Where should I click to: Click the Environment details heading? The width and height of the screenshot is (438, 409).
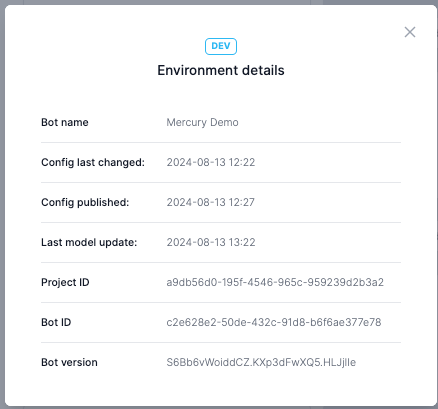pyautogui.click(x=221, y=70)
